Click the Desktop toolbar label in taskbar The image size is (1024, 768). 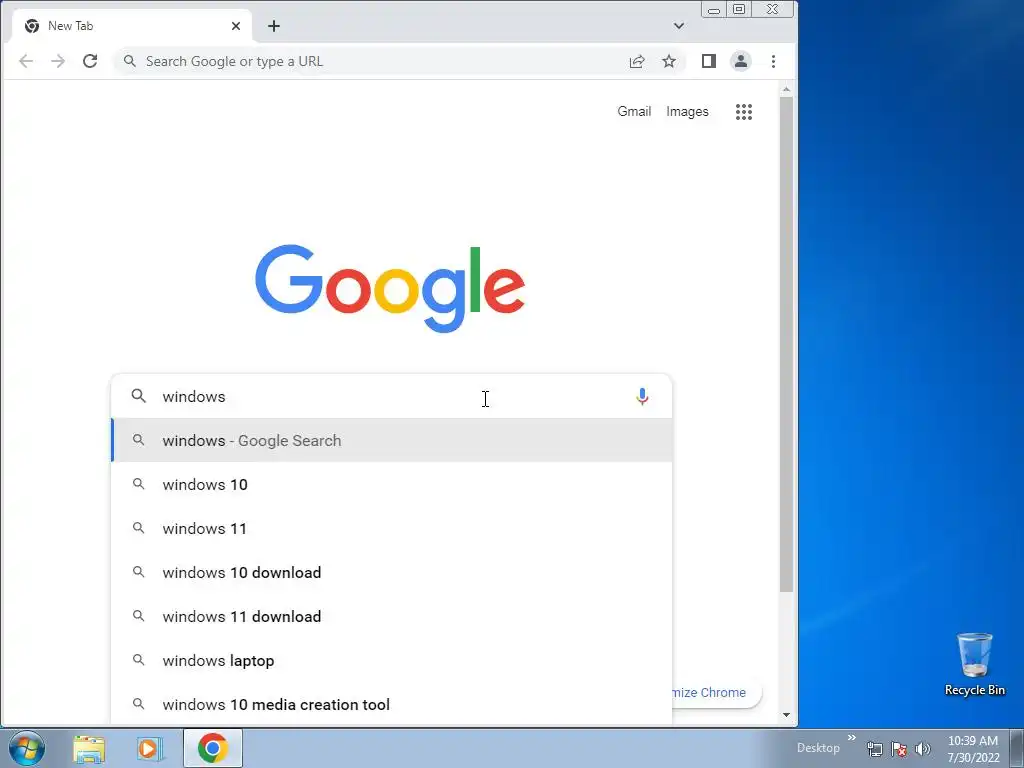pyautogui.click(x=818, y=748)
